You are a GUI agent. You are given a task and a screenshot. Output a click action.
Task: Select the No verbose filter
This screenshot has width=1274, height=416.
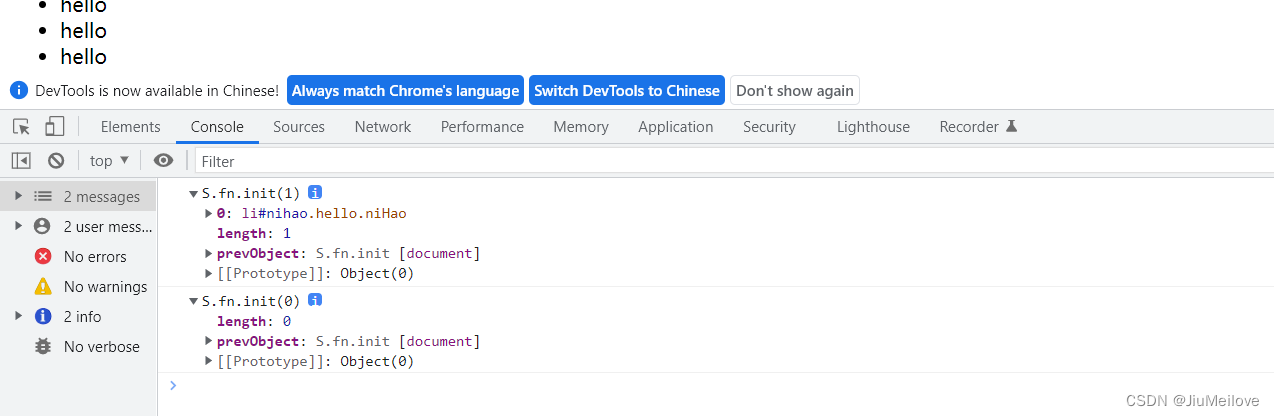click(101, 347)
